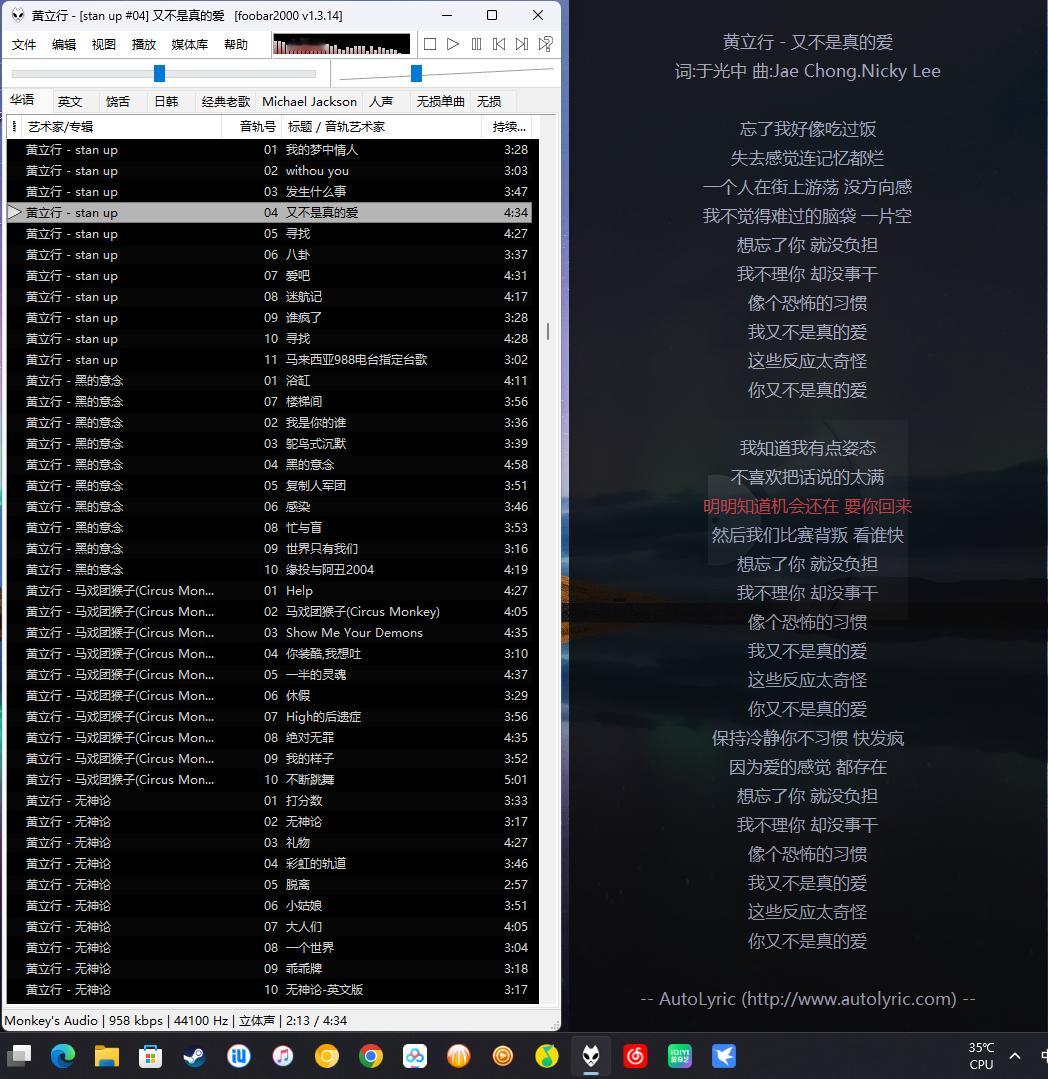Viewport: 1048px width, 1079px height.
Task: Open iQIYI app from taskbar
Action: click(680, 1056)
